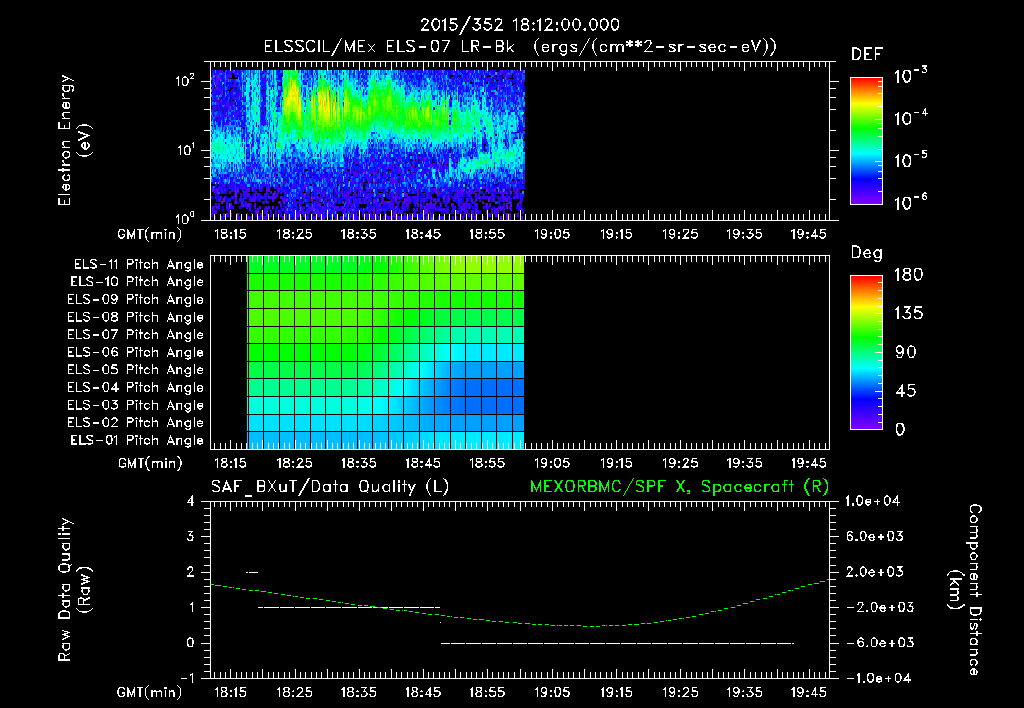Viewport: 1024px width, 708px height.
Task: Select the ELS-03 Pitch Angle row label
Action: click(x=136, y=405)
